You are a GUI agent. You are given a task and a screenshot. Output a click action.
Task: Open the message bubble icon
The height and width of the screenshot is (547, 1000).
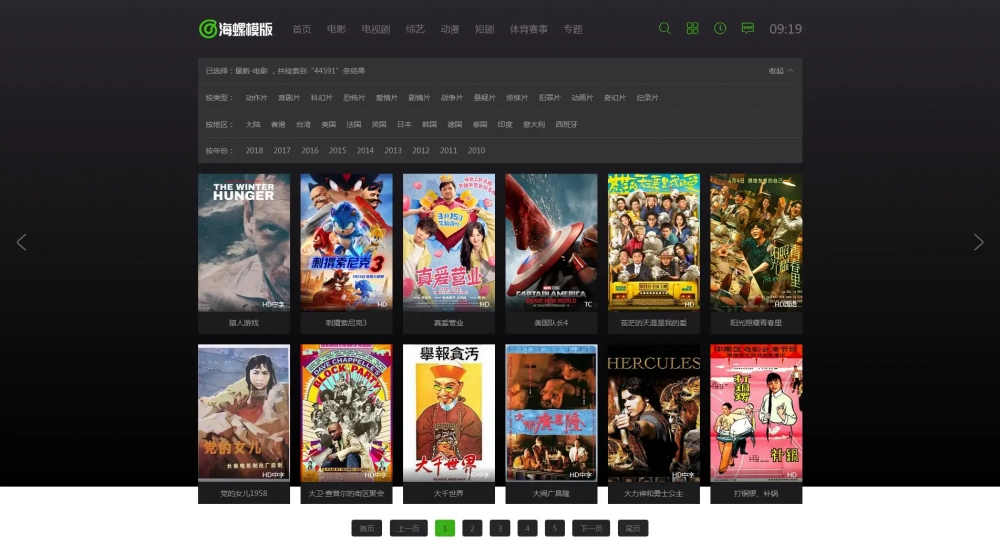pos(748,29)
